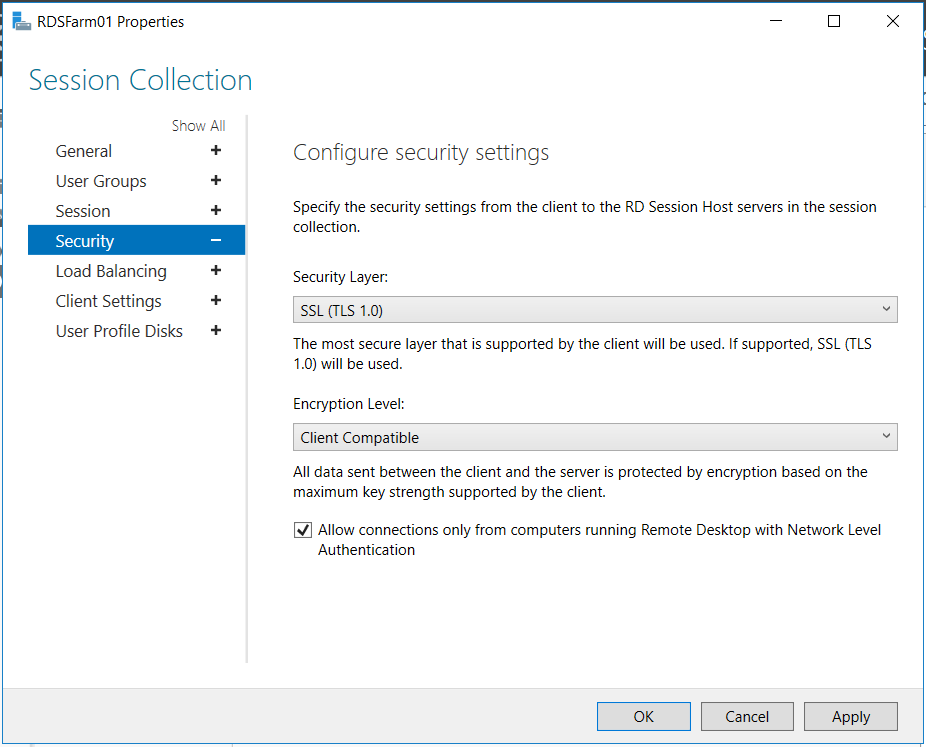
Task: Toggle Network Level Authentication checkbox
Action: (x=303, y=530)
